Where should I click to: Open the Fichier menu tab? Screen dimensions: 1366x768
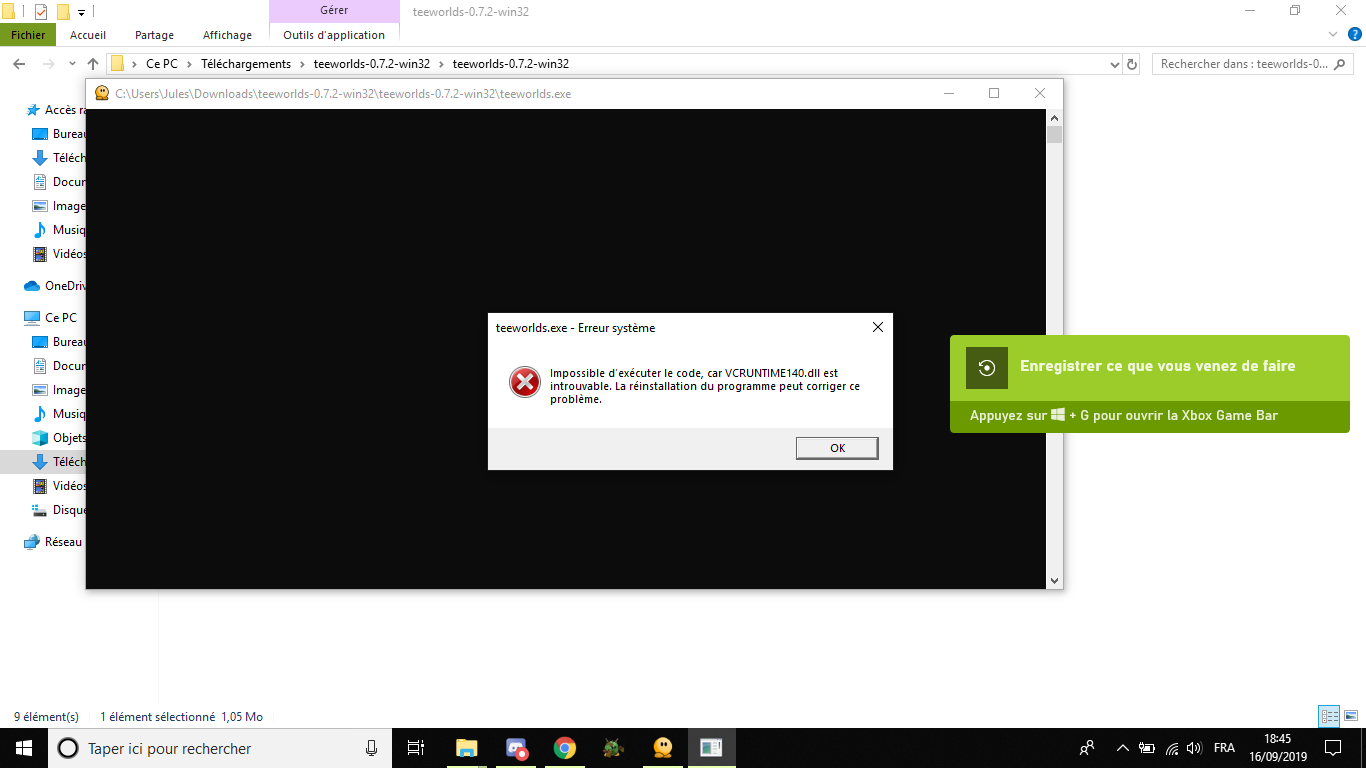pos(28,35)
